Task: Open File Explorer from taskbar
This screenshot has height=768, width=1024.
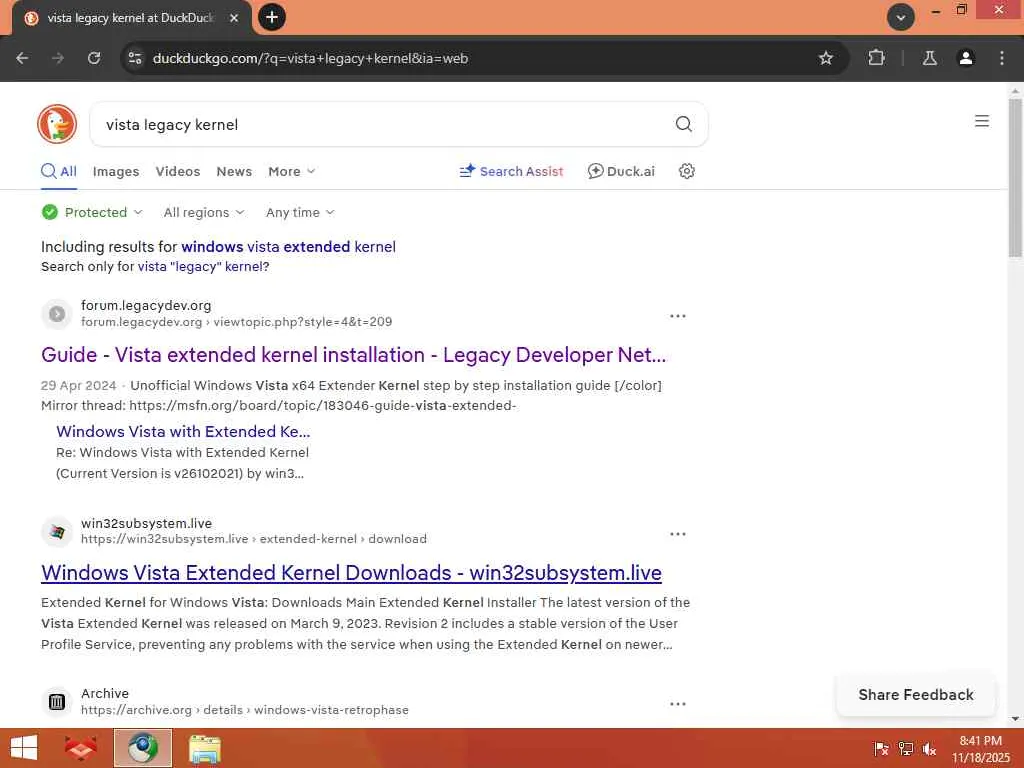Action: 205,748
